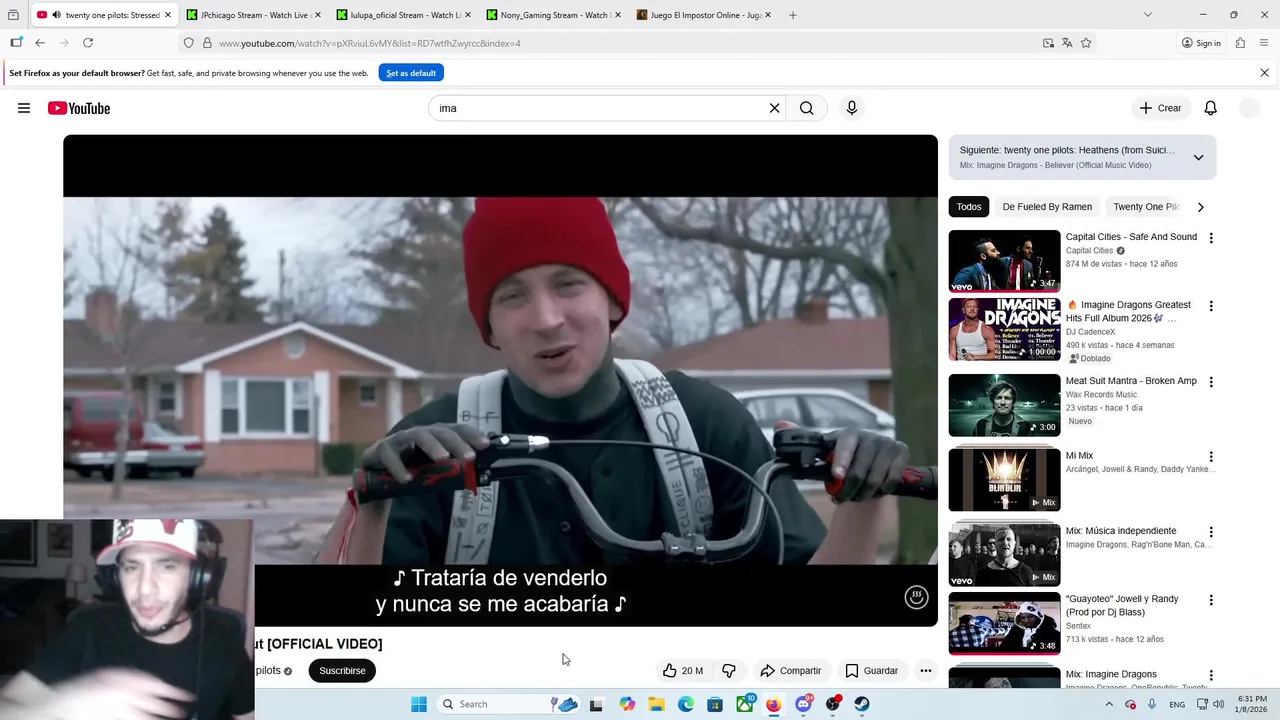
Task: Open Capital Cities - Safe And Sound title
Action: pos(1131,237)
